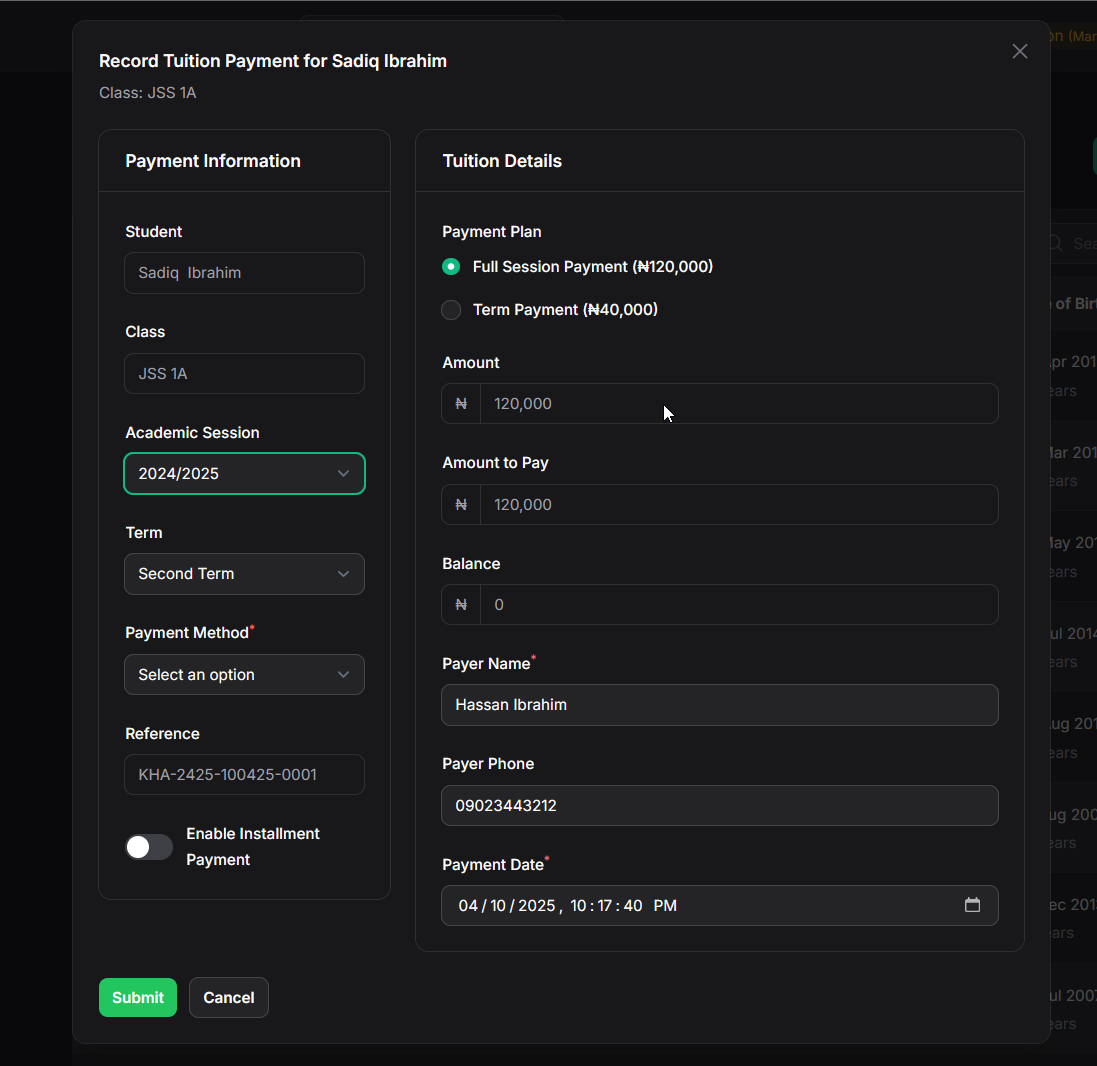Click the Payment Date field's month value
This screenshot has height=1066, width=1097.
coord(467,906)
